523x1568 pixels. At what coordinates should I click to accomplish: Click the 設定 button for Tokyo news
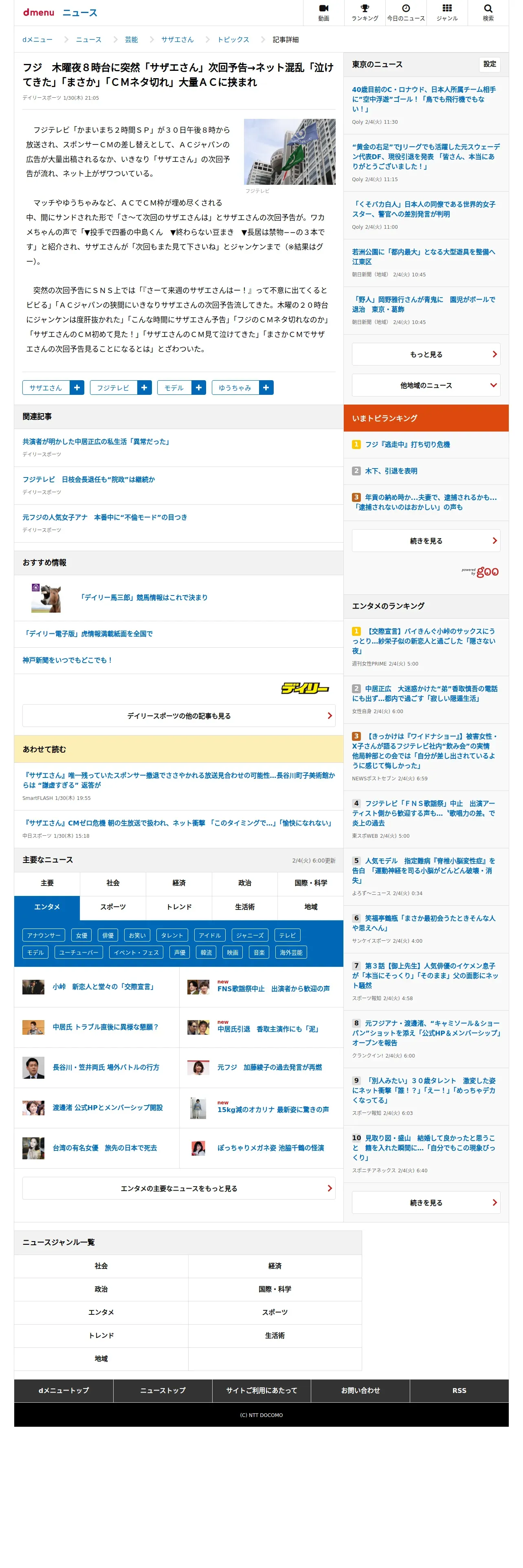(490, 64)
